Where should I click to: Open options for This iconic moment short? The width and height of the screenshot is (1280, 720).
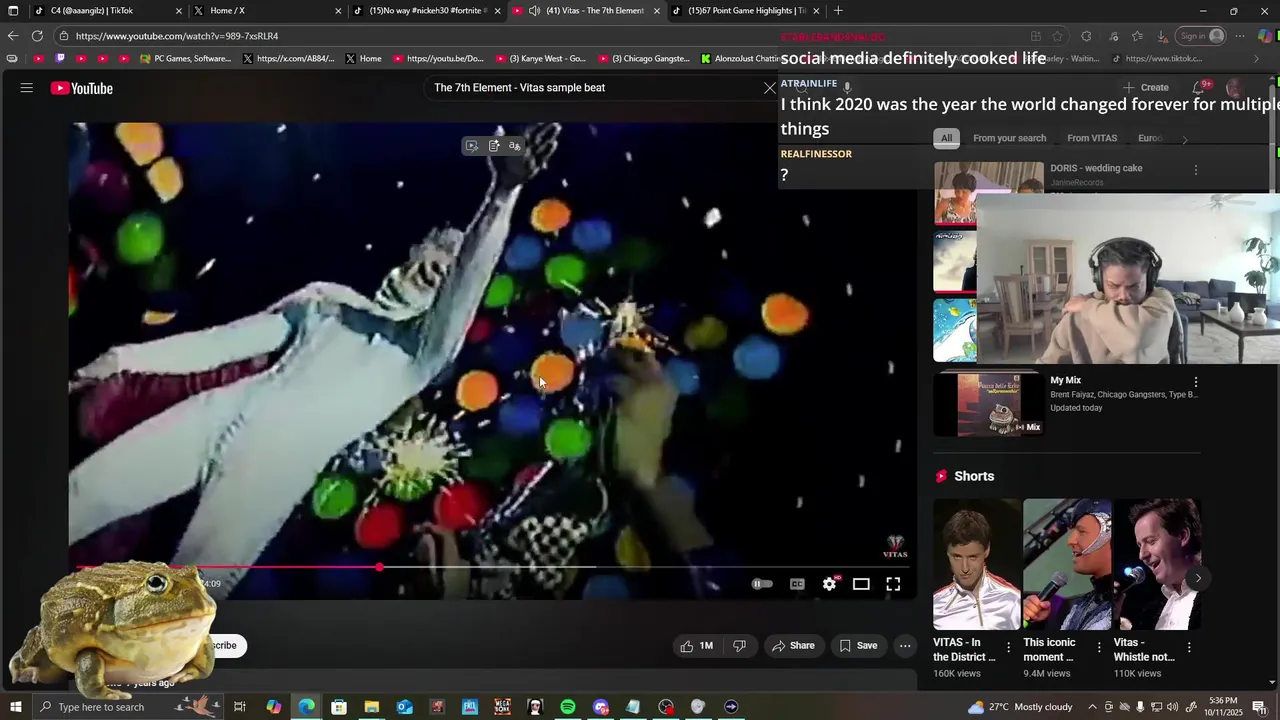[x=1099, y=648]
